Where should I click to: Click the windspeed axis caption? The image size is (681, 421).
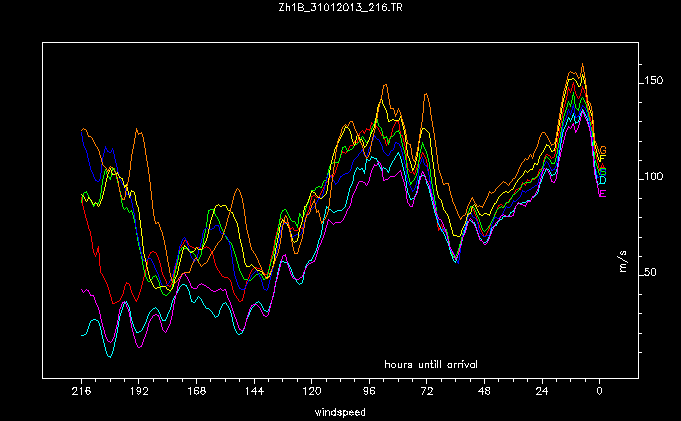point(340,411)
